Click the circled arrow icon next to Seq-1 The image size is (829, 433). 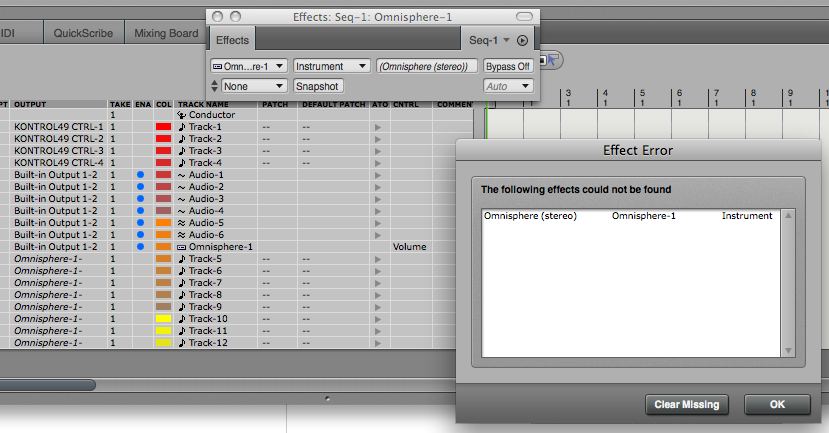[522, 40]
